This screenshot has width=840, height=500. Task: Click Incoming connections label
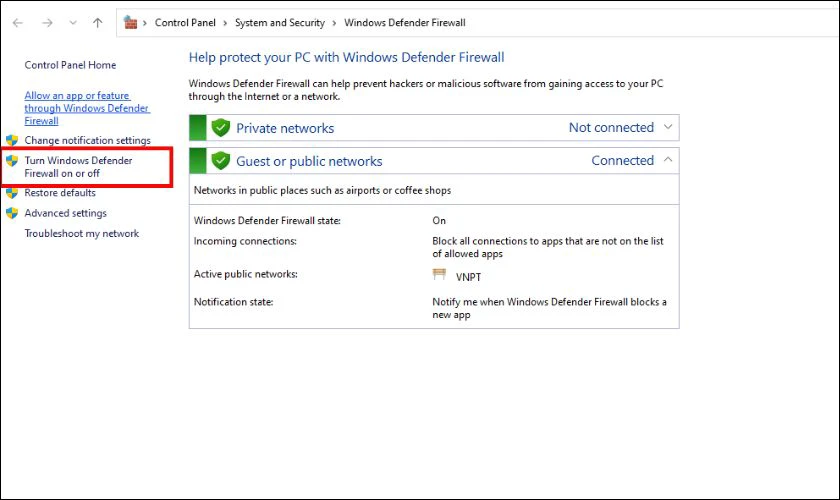click(x=245, y=241)
